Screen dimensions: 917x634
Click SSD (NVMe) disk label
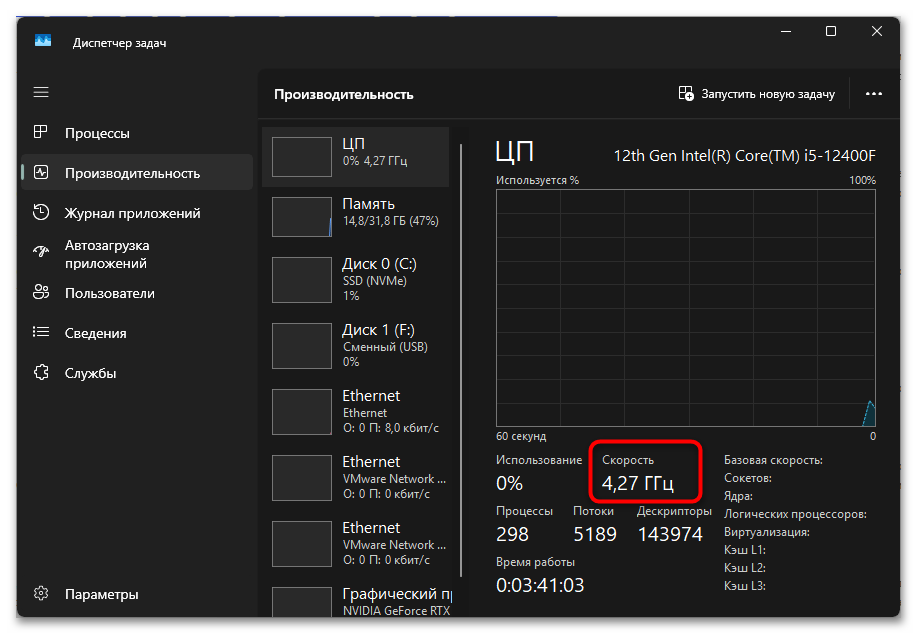point(374,281)
